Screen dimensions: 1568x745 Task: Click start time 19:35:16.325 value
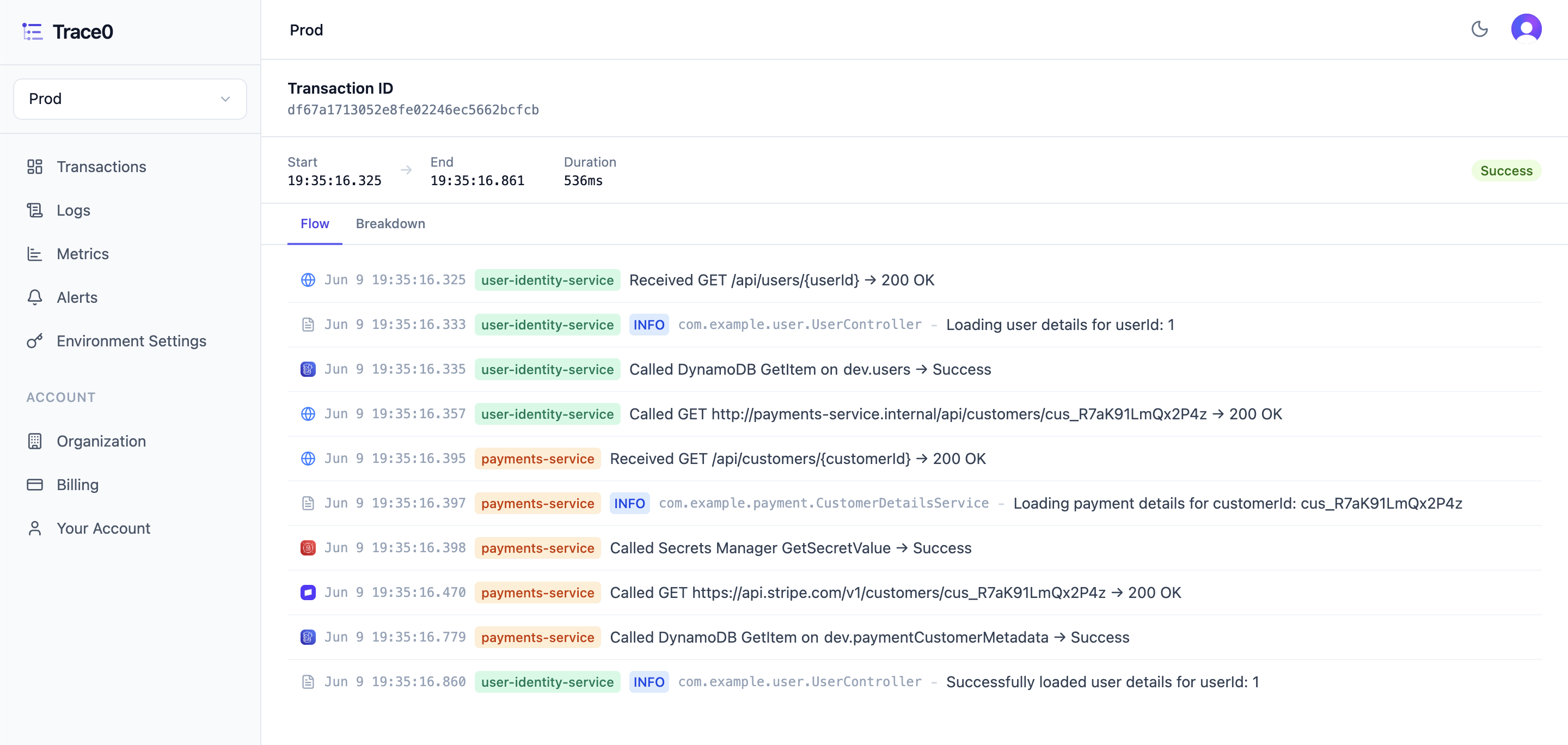334,181
